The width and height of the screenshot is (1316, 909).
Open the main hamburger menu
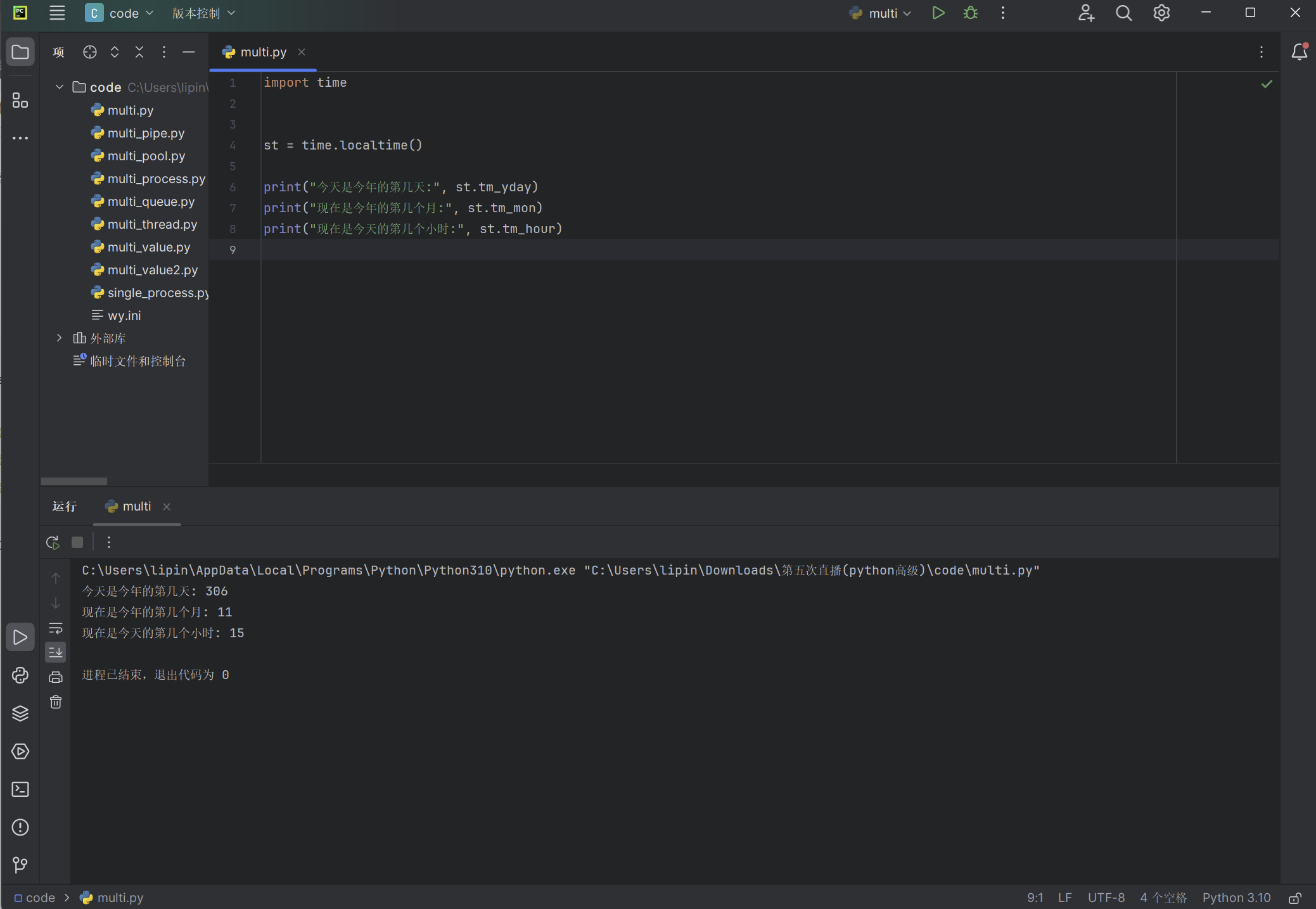[x=57, y=13]
